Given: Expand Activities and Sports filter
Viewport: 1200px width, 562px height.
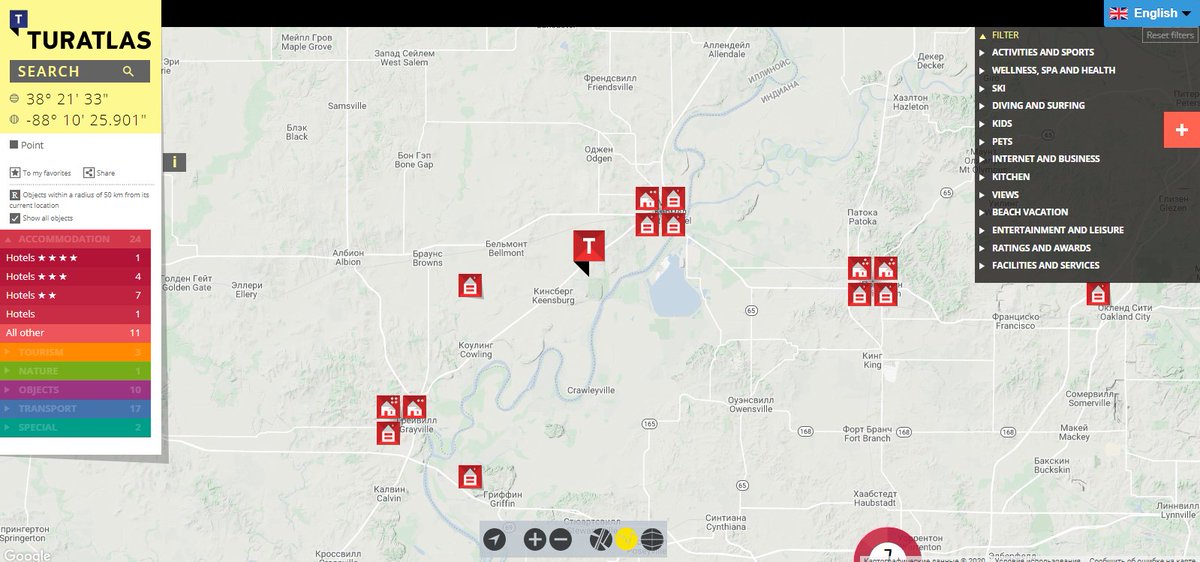Looking at the screenshot, I should (1042, 52).
